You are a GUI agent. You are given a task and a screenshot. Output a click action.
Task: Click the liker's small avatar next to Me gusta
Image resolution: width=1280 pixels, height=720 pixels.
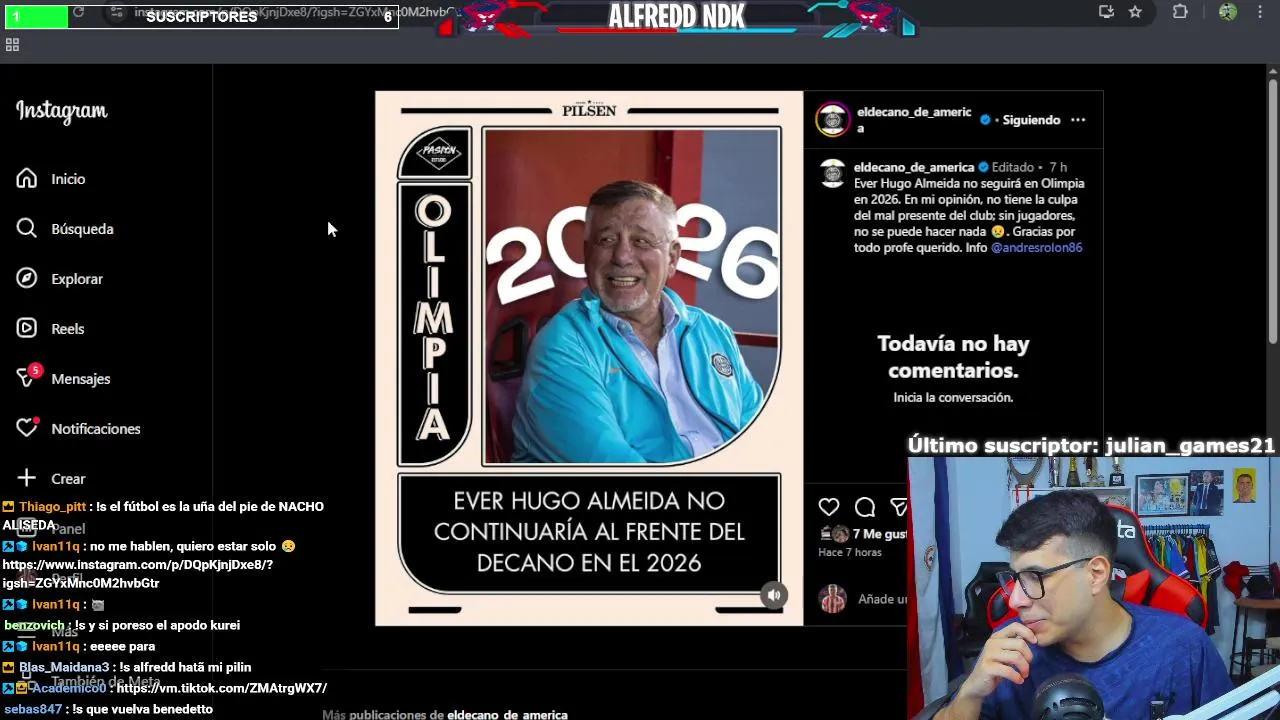point(839,534)
